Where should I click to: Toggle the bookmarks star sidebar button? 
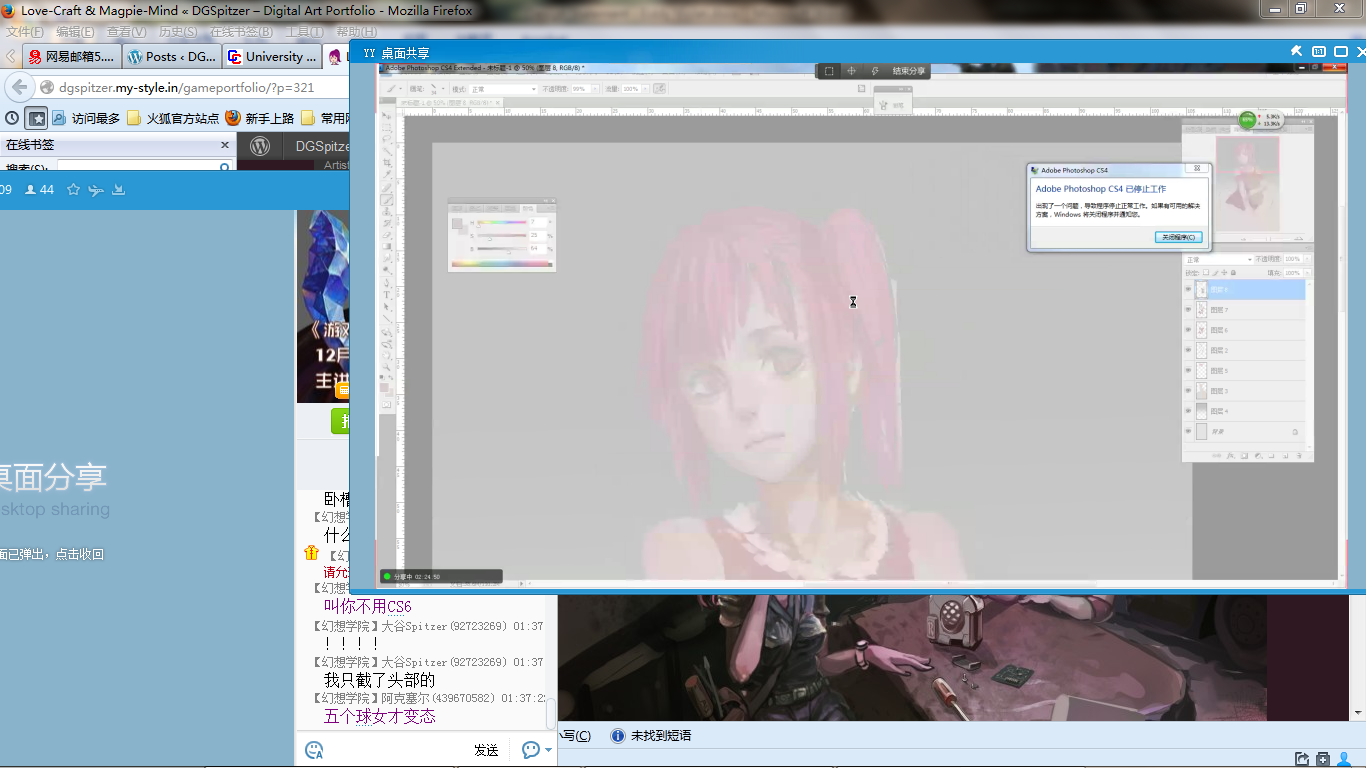(36, 118)
